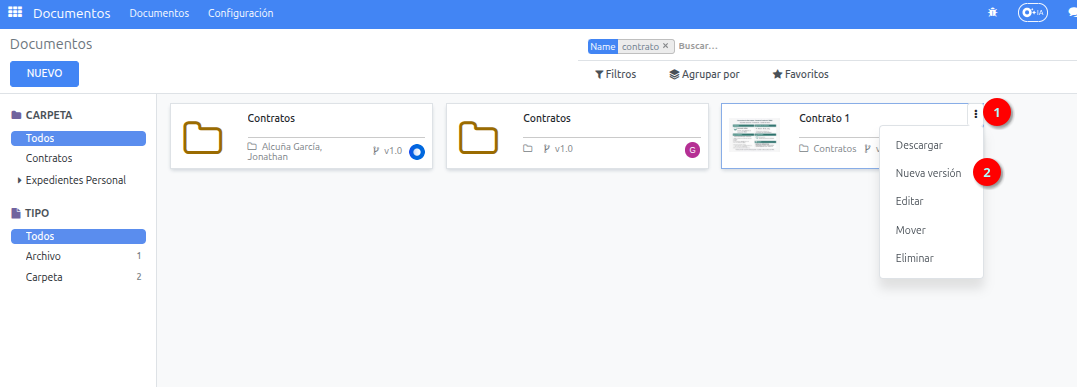
Task: Open the Documentos top menu
Action: pos(159,13)
